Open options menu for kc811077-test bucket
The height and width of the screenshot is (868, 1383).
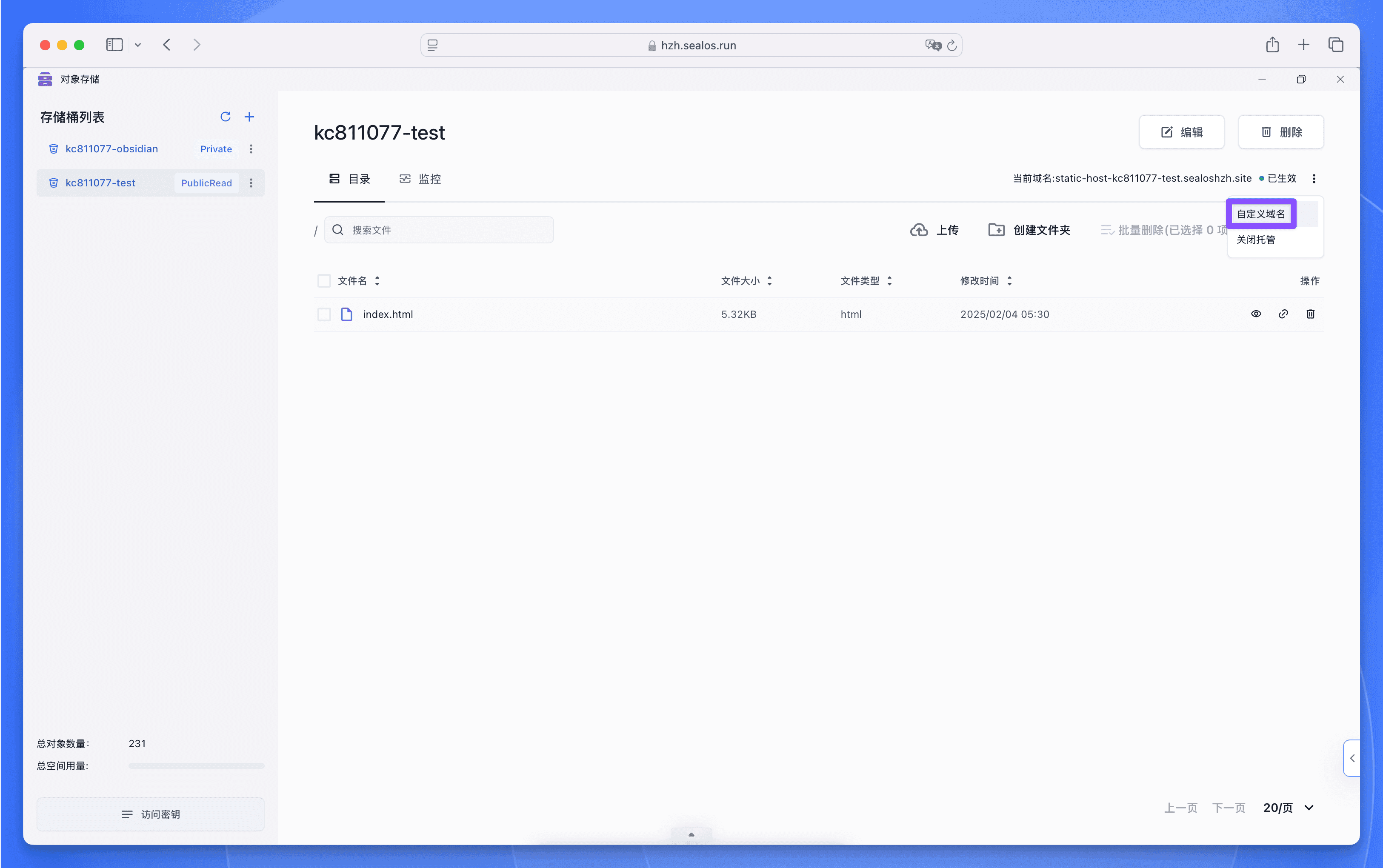pyautogui.click(x=251, y=183)
